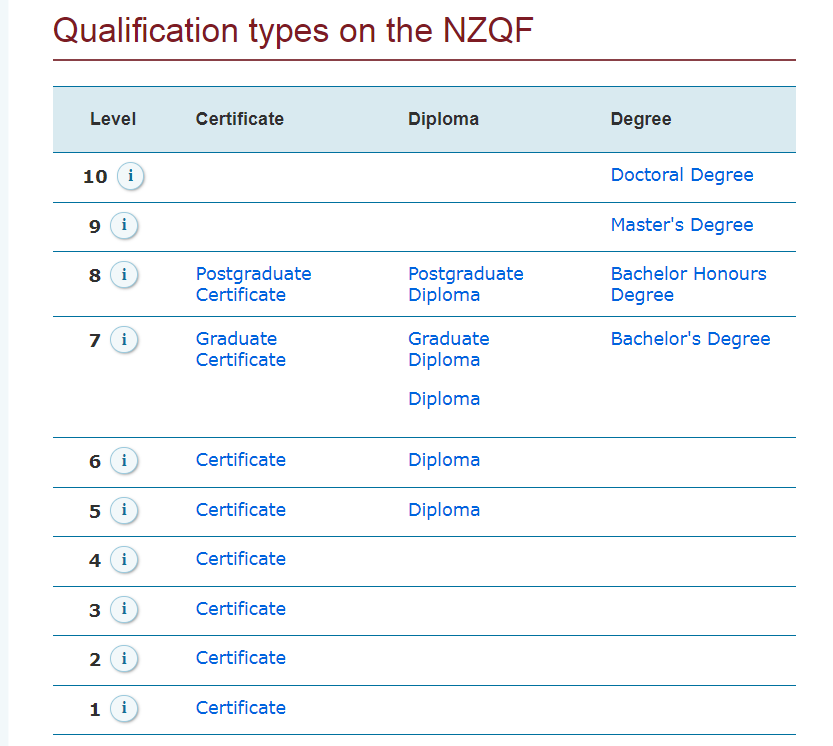The image size is (833, 746).
Task: Click the Postgraduate Diploma link
Action: click(x=466, y=284)
